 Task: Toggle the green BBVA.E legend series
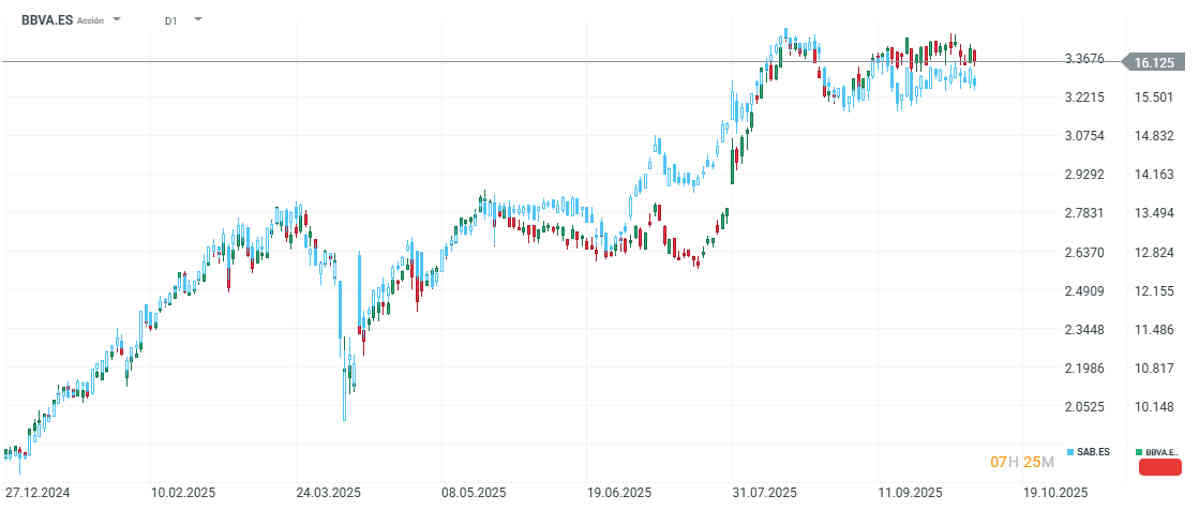coord(1162,452)
